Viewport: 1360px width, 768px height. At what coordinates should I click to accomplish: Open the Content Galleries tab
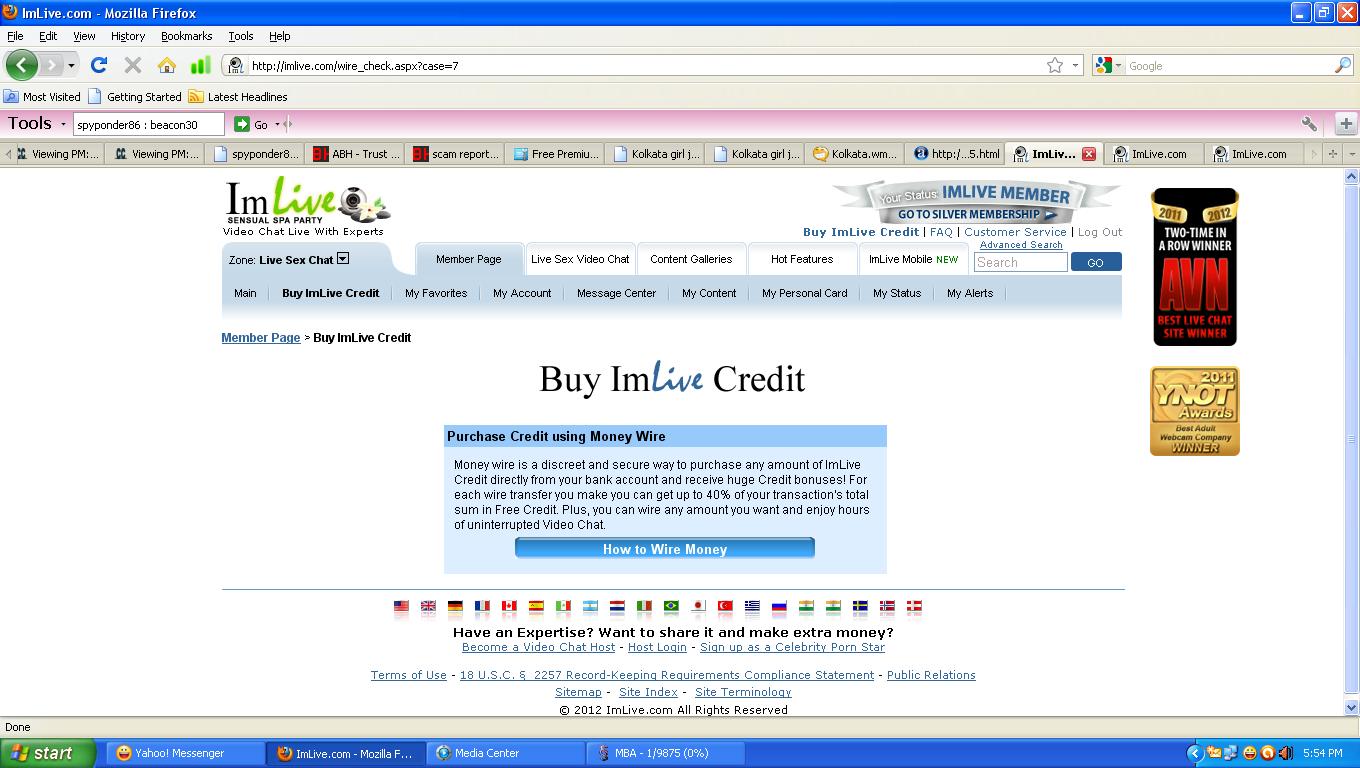tap(691, 259)
